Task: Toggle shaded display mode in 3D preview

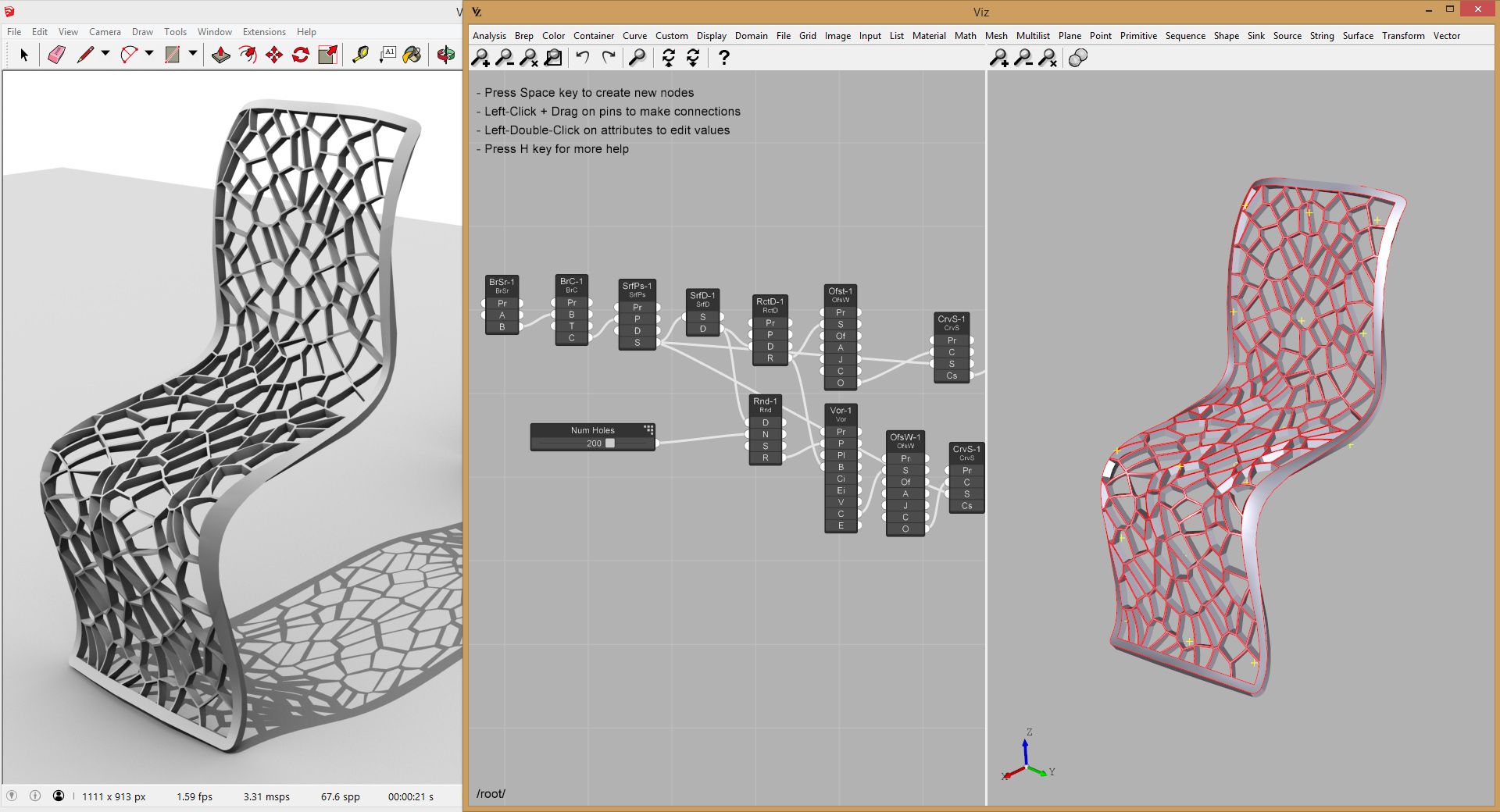Action: [1078, 58]
